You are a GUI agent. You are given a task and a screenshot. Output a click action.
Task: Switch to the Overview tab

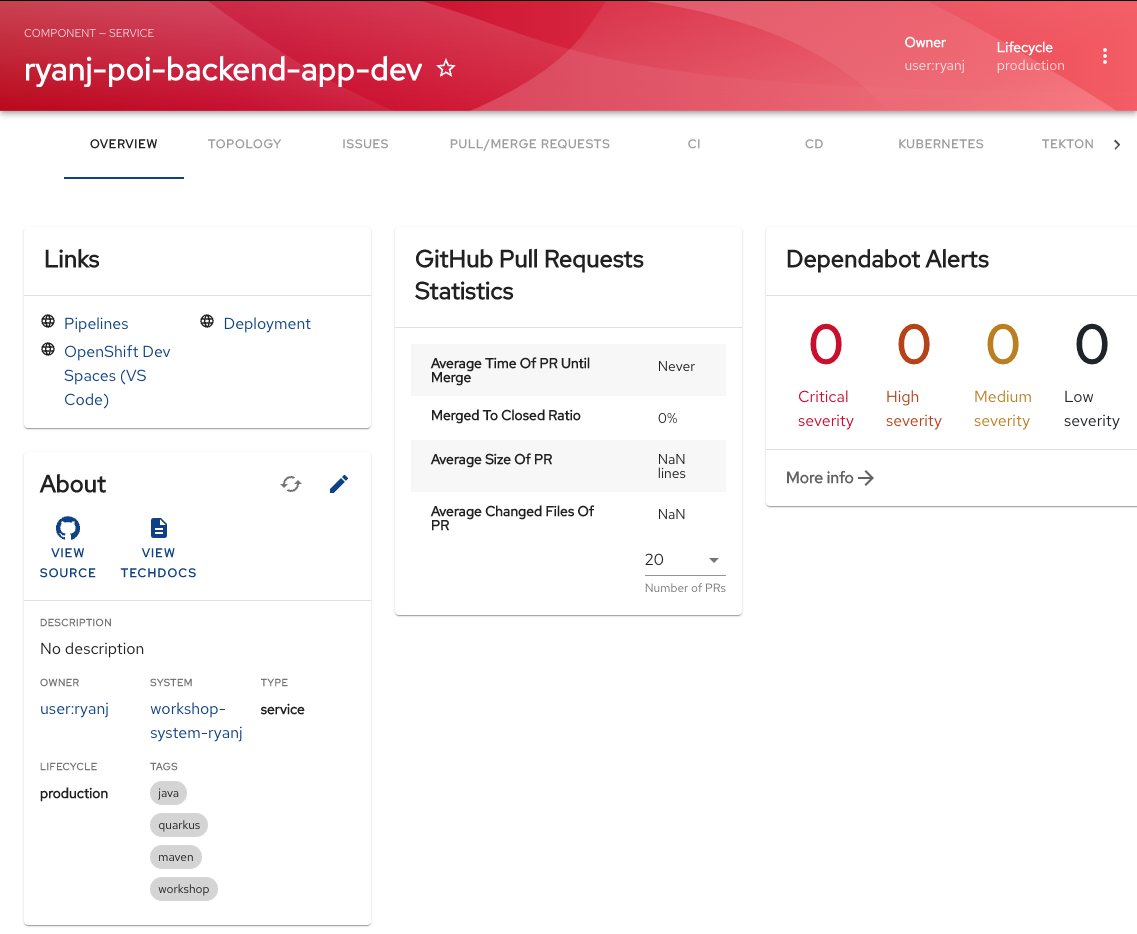pyautogui.click(x=124, y=144)
